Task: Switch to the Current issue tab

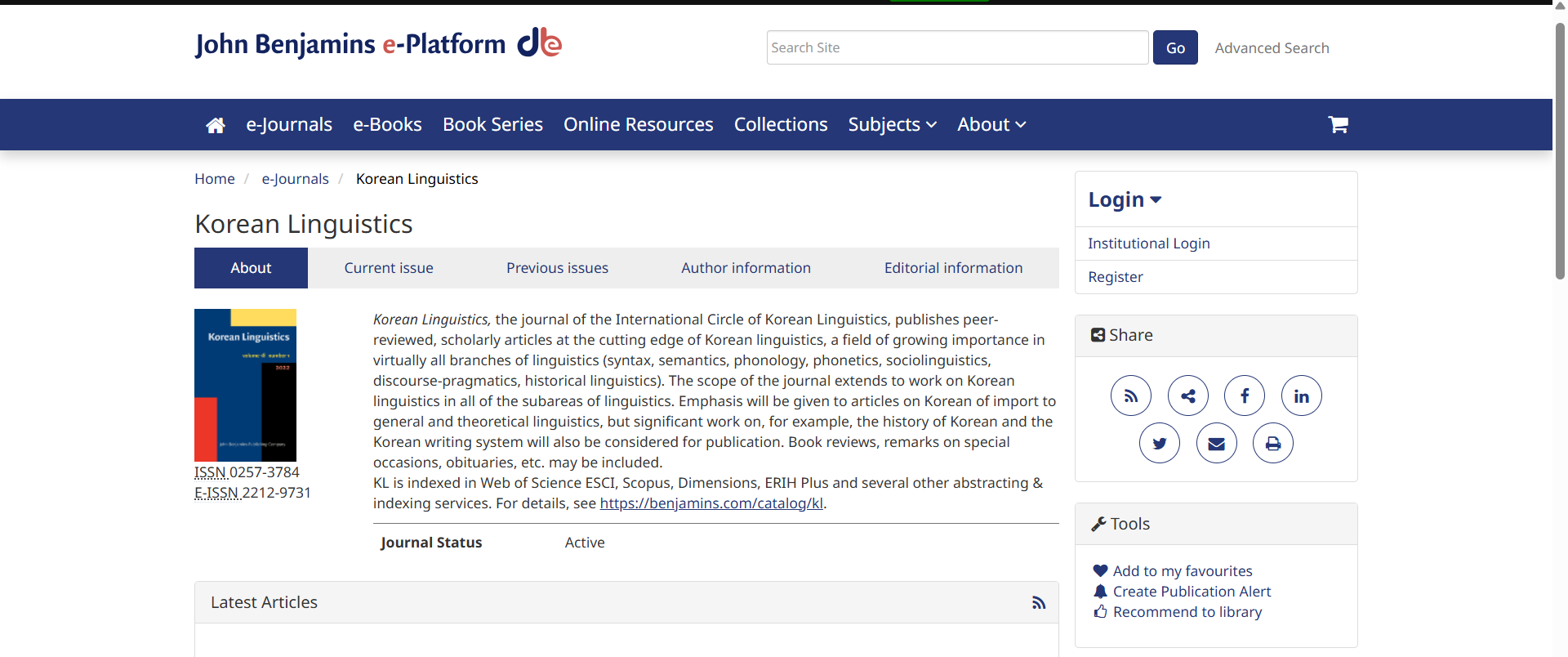Action: coord(389,268)
